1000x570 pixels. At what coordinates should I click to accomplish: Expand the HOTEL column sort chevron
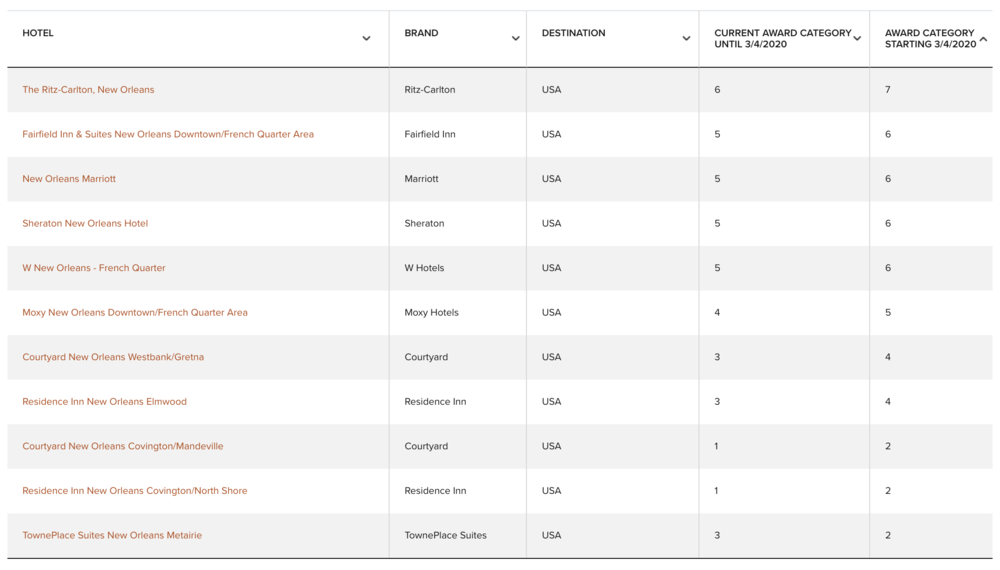tap(366, 39)
